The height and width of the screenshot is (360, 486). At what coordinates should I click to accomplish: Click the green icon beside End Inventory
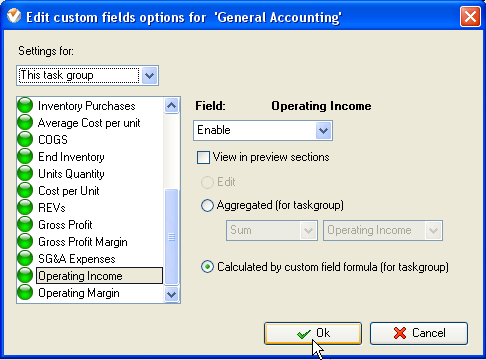point(25,156)
